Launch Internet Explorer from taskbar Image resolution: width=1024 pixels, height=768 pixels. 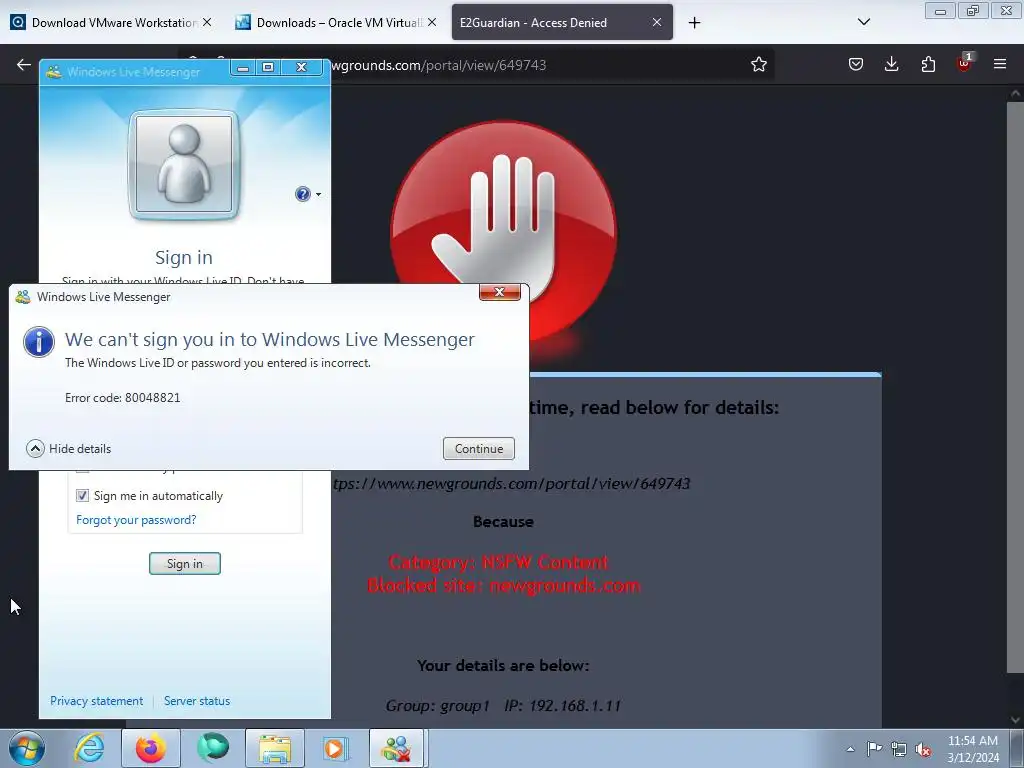(89, 748)
